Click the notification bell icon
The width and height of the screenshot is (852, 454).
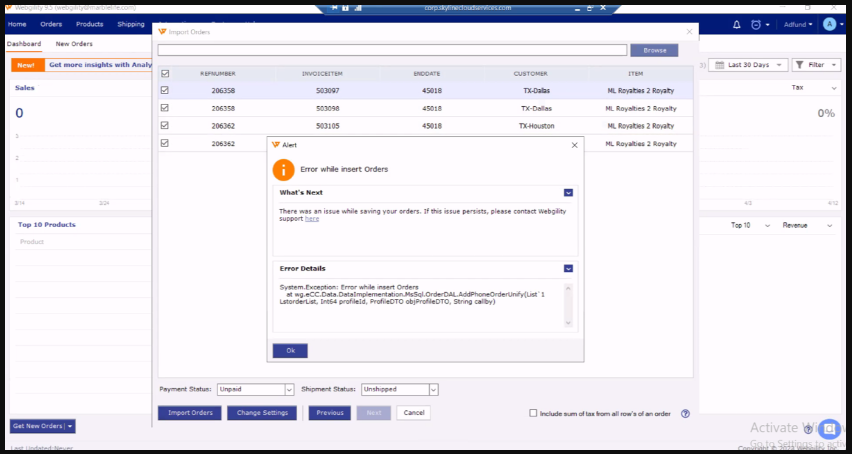point(737,24)
